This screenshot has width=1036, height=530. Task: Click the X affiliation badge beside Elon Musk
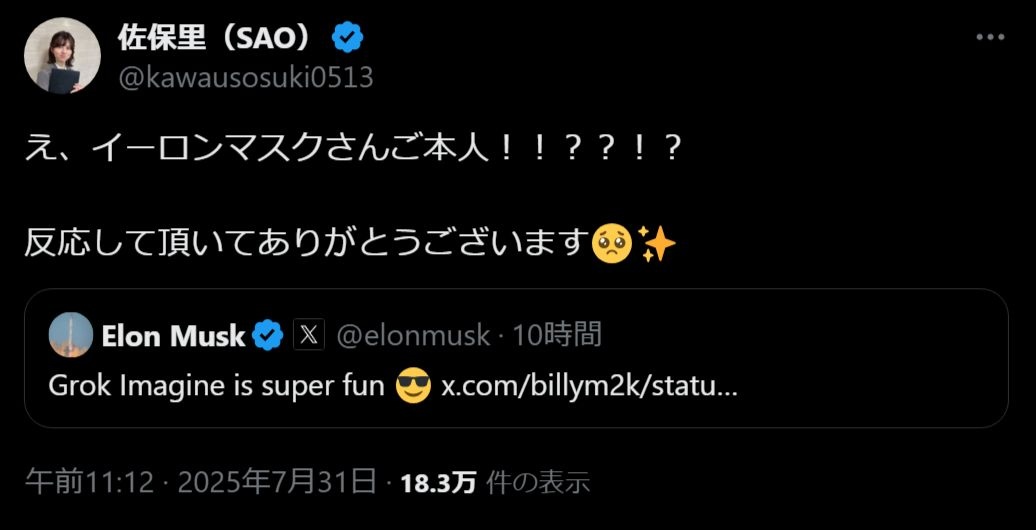coord(308,336)
